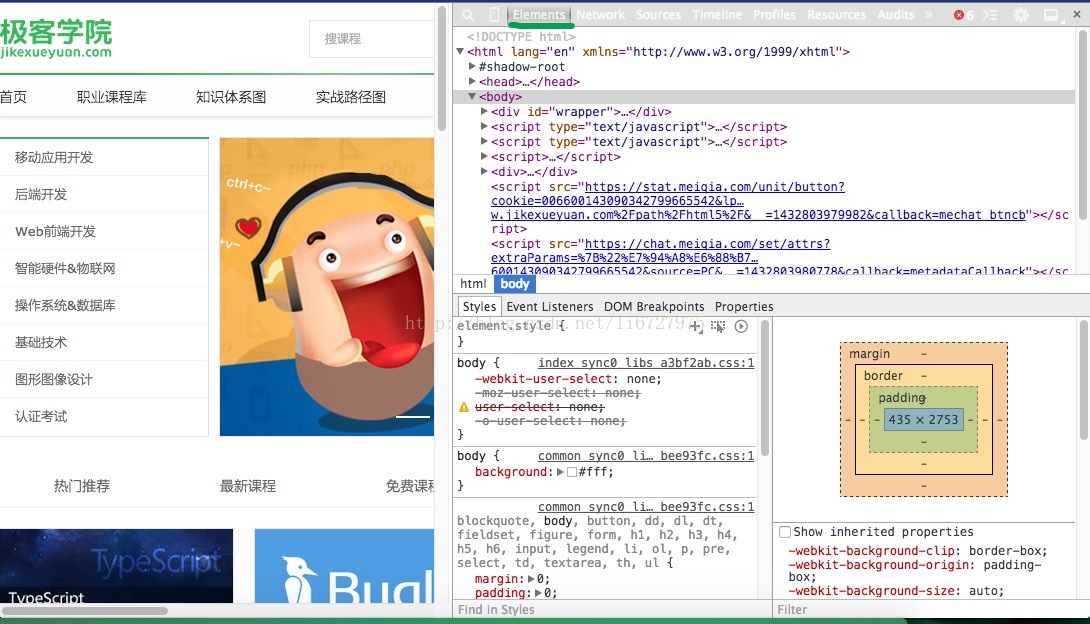Click the 搜课程 search field
This screenshot has width=1090, height=624.
372,39
